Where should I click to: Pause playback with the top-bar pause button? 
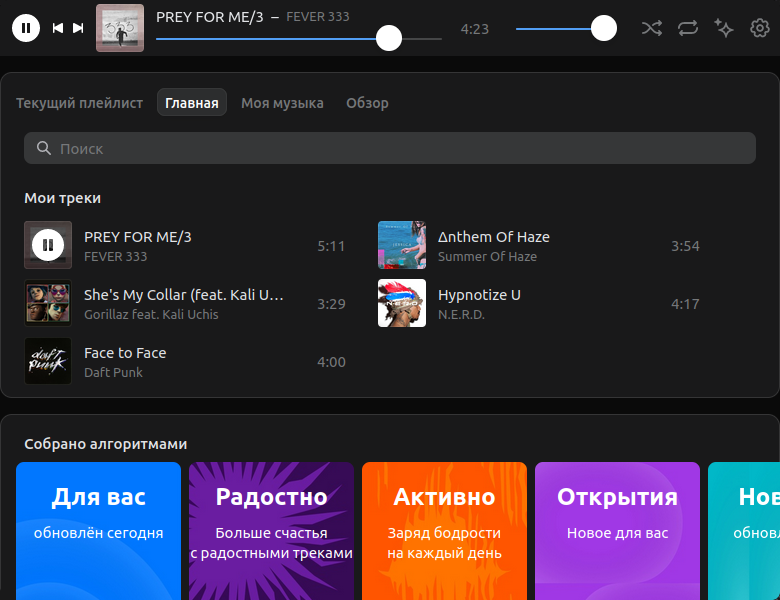pos(26,28)
